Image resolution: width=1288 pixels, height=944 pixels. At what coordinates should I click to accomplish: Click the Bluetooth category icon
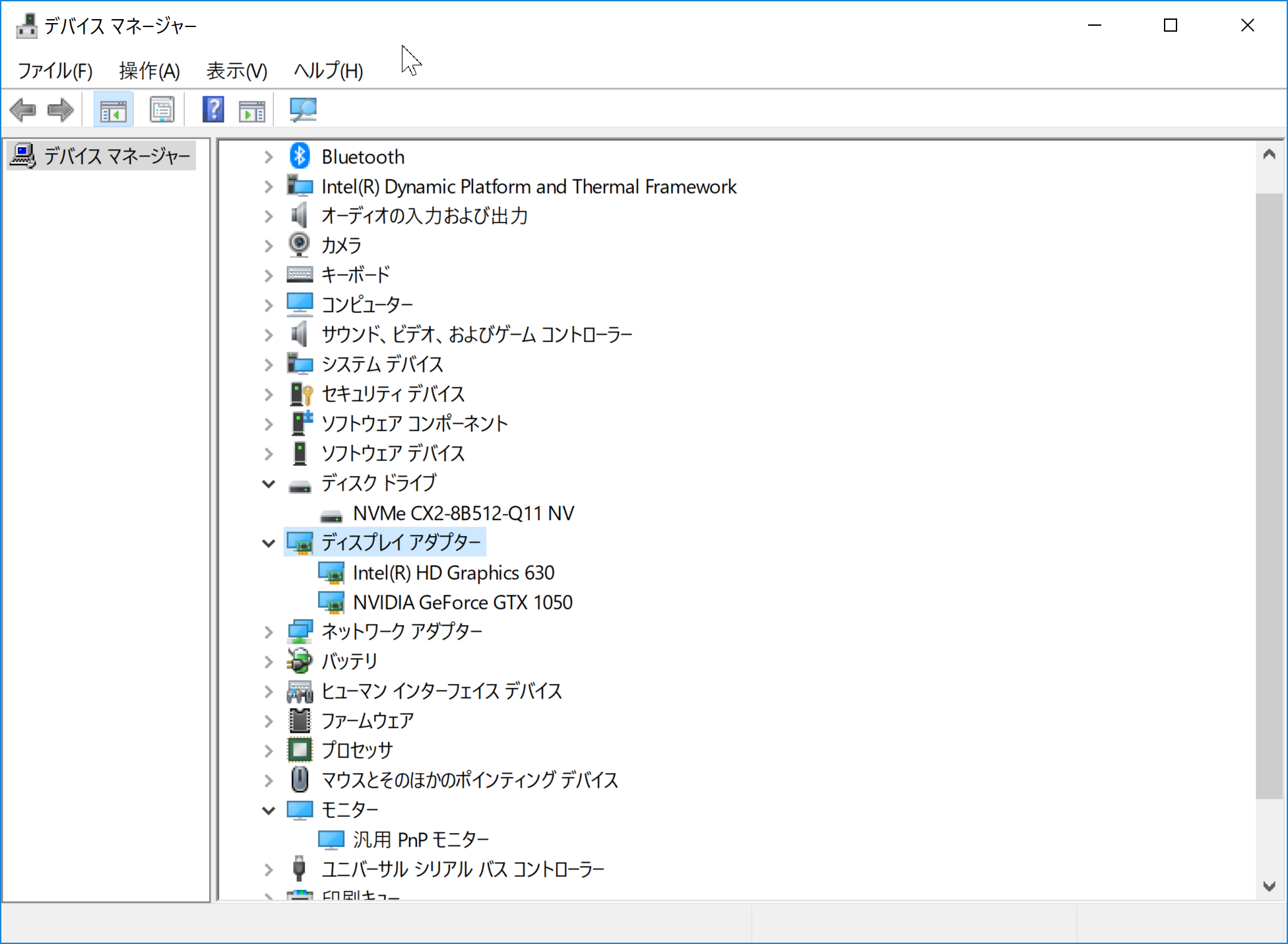300,156
